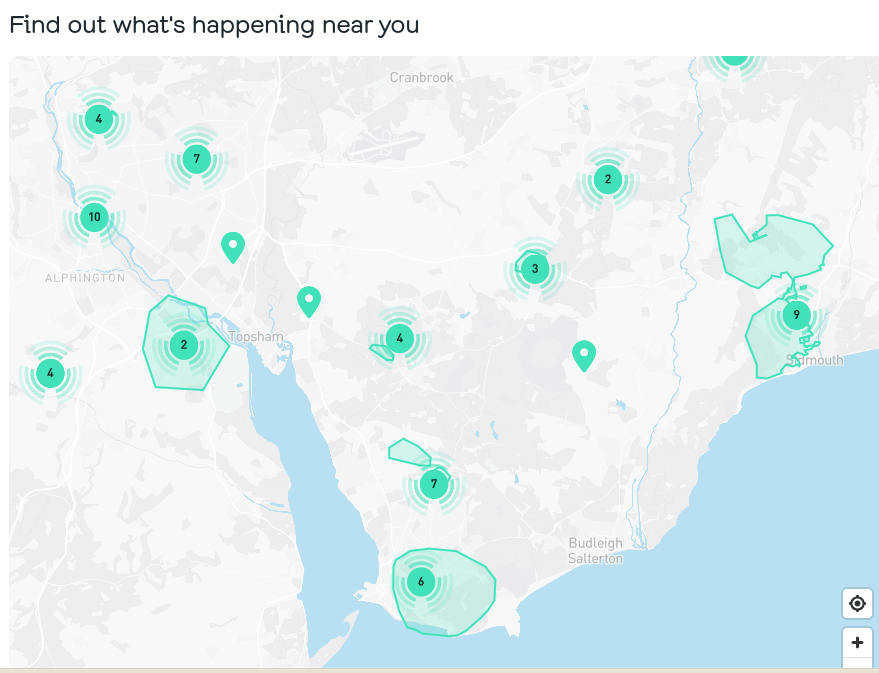Click the cluster marker numbered 3

[x=535, y=268]
